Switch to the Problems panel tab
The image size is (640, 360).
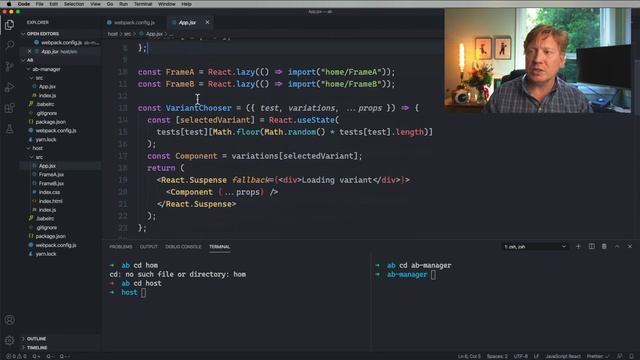pyautogui.click(x=121, y=247)
